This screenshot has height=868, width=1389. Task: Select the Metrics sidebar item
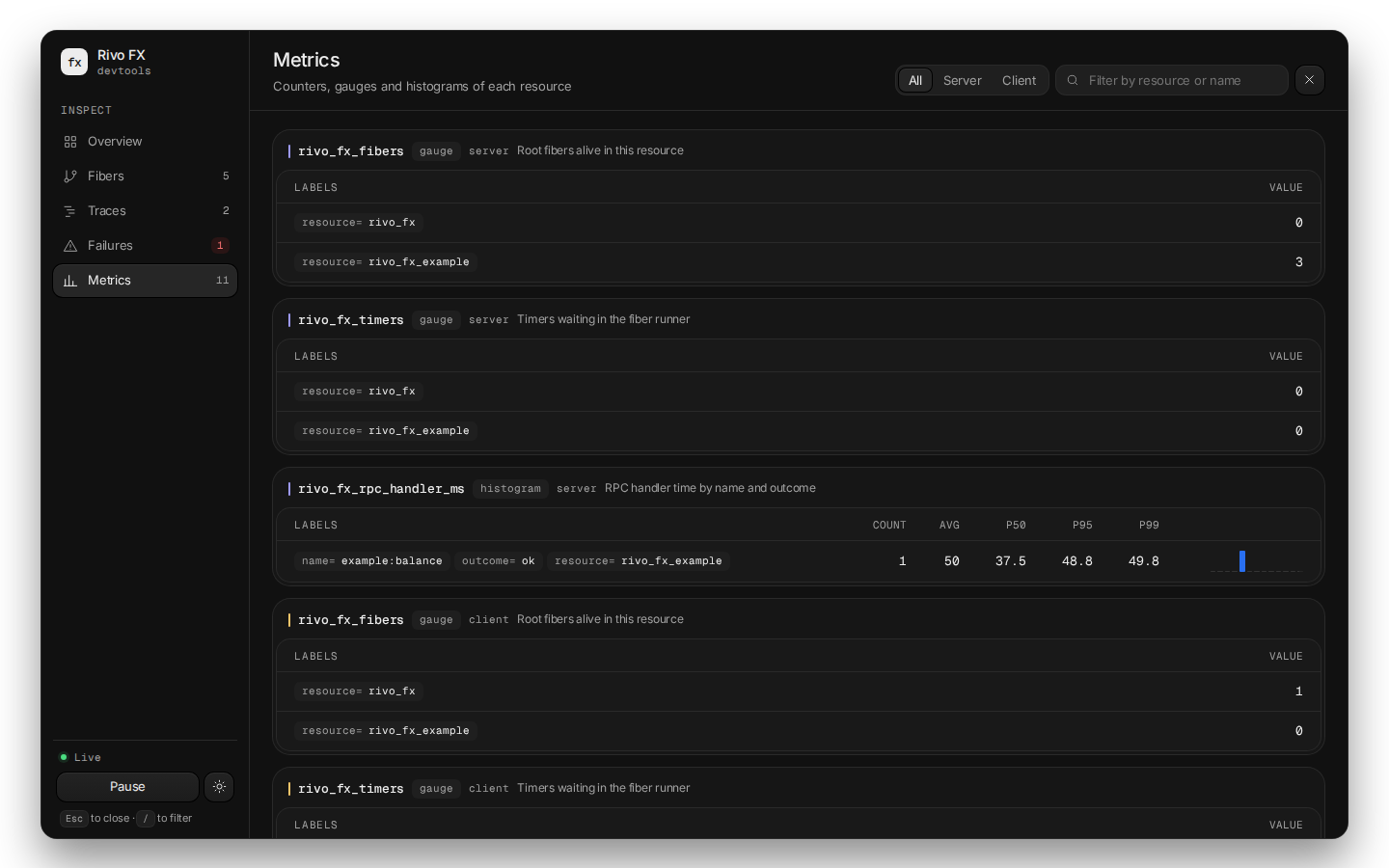[x=145, y=281]
